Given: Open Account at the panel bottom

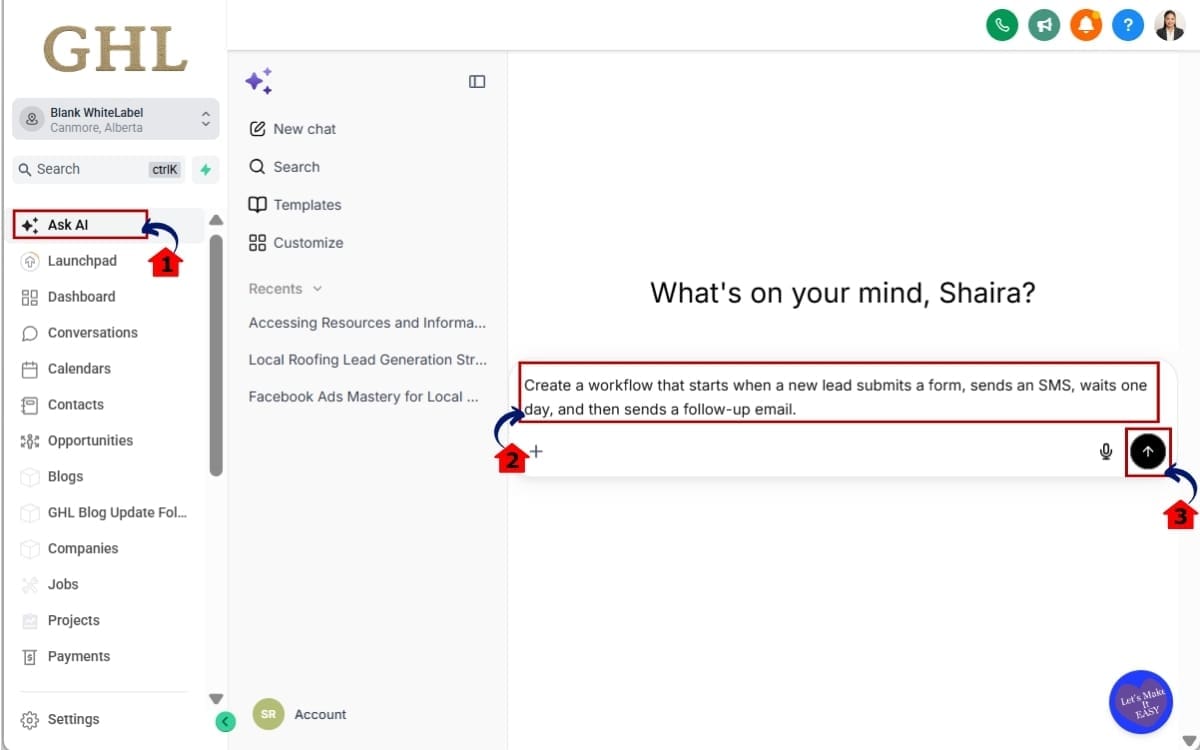Looking at the screenshot, I should 320,715.
